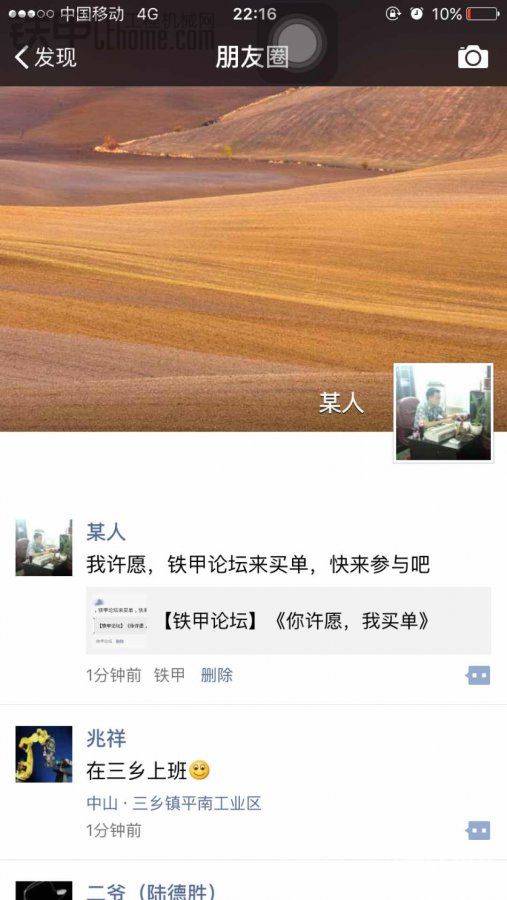
Task: Tap the camera icon to post a moment
Action: [473, 57]
